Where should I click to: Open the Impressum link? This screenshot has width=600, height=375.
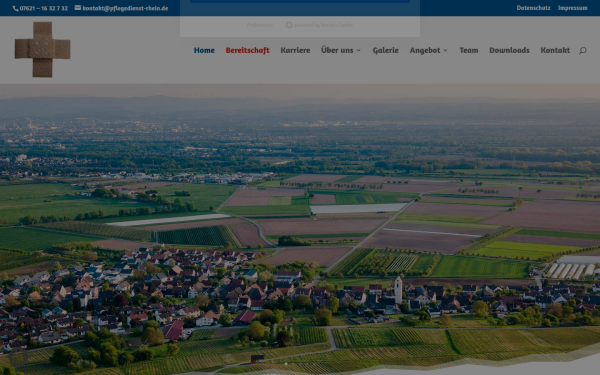click(572, 8)
